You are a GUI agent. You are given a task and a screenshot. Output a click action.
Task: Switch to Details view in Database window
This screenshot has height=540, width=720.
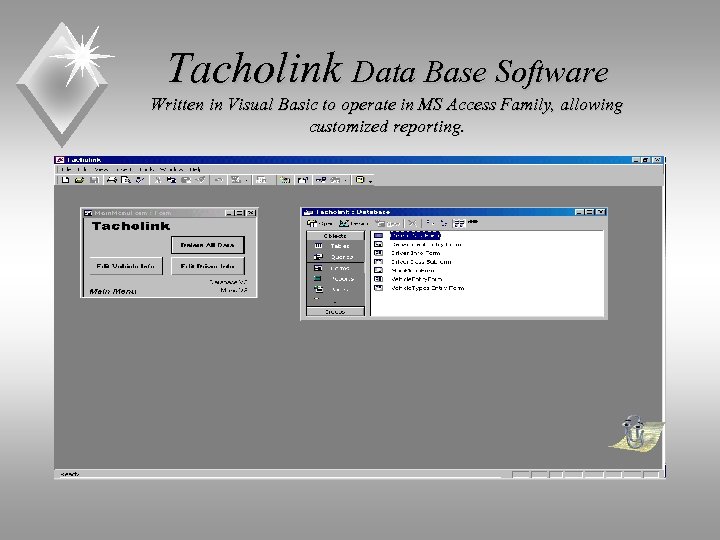pyautogui.click(x=472, y=222)
